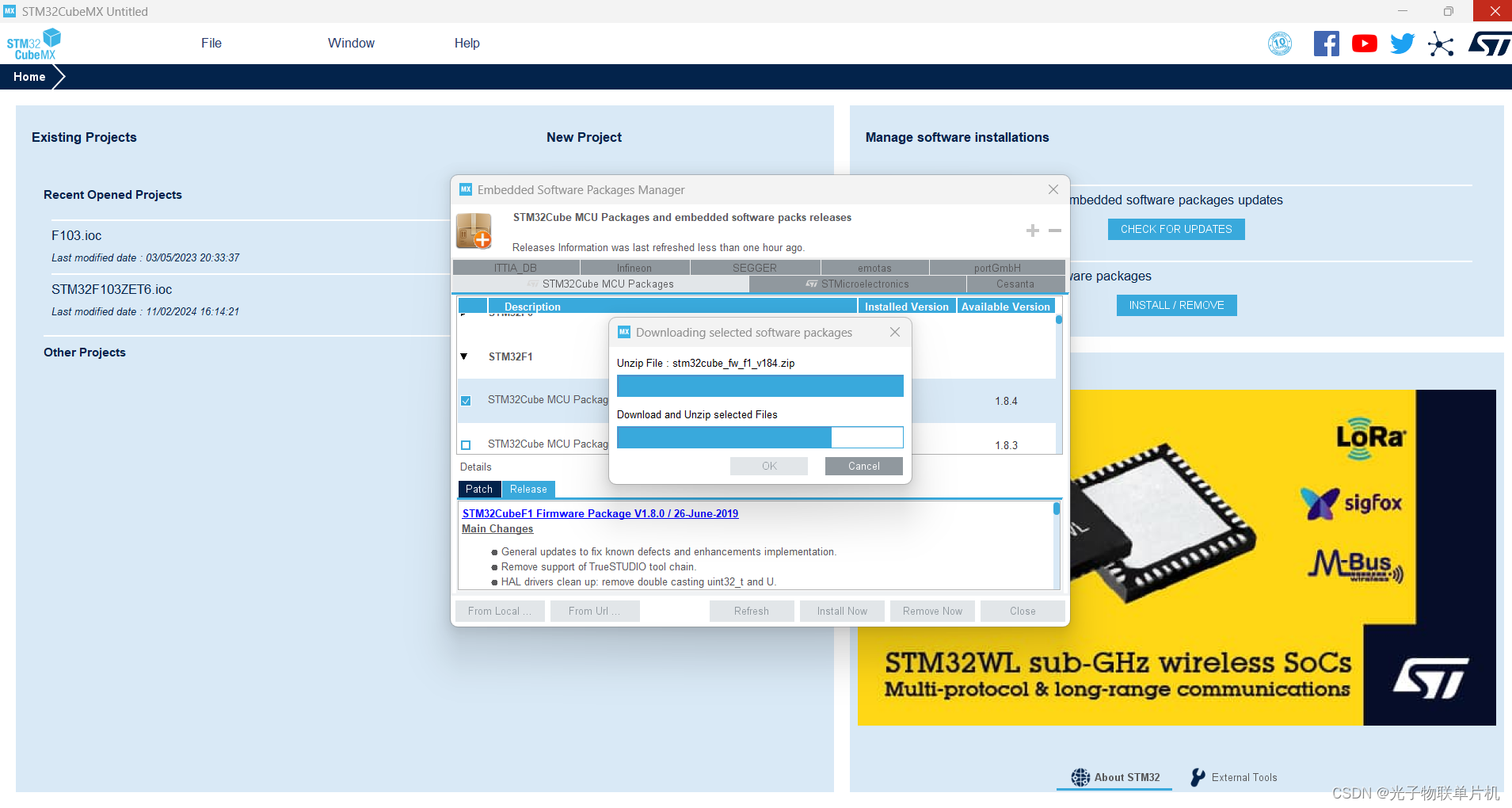Open recent project STM32F103ZET6.ioc

[x=112, y=289]
